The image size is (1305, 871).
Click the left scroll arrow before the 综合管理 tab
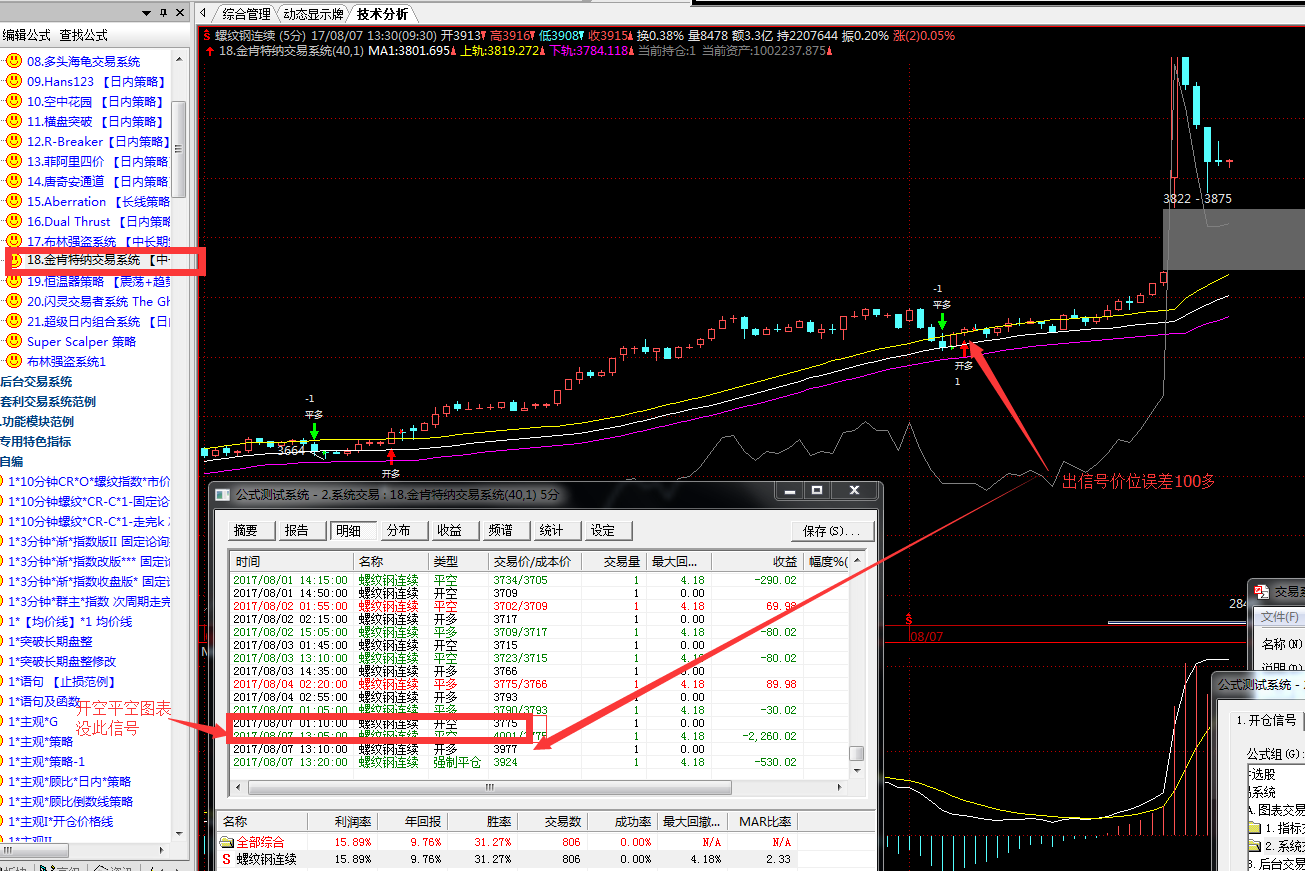click(x=203, y=13)
